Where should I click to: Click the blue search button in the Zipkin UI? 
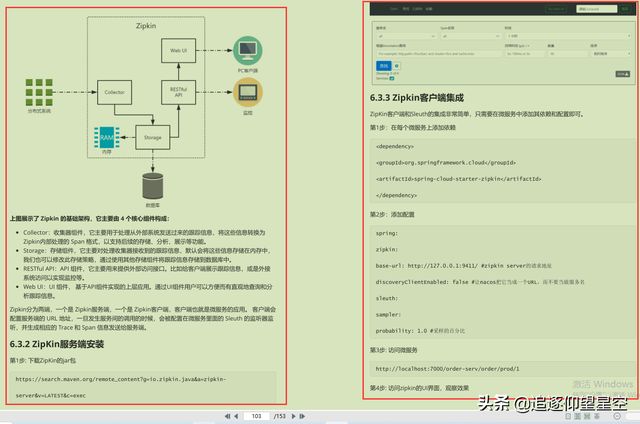(384, 66)
